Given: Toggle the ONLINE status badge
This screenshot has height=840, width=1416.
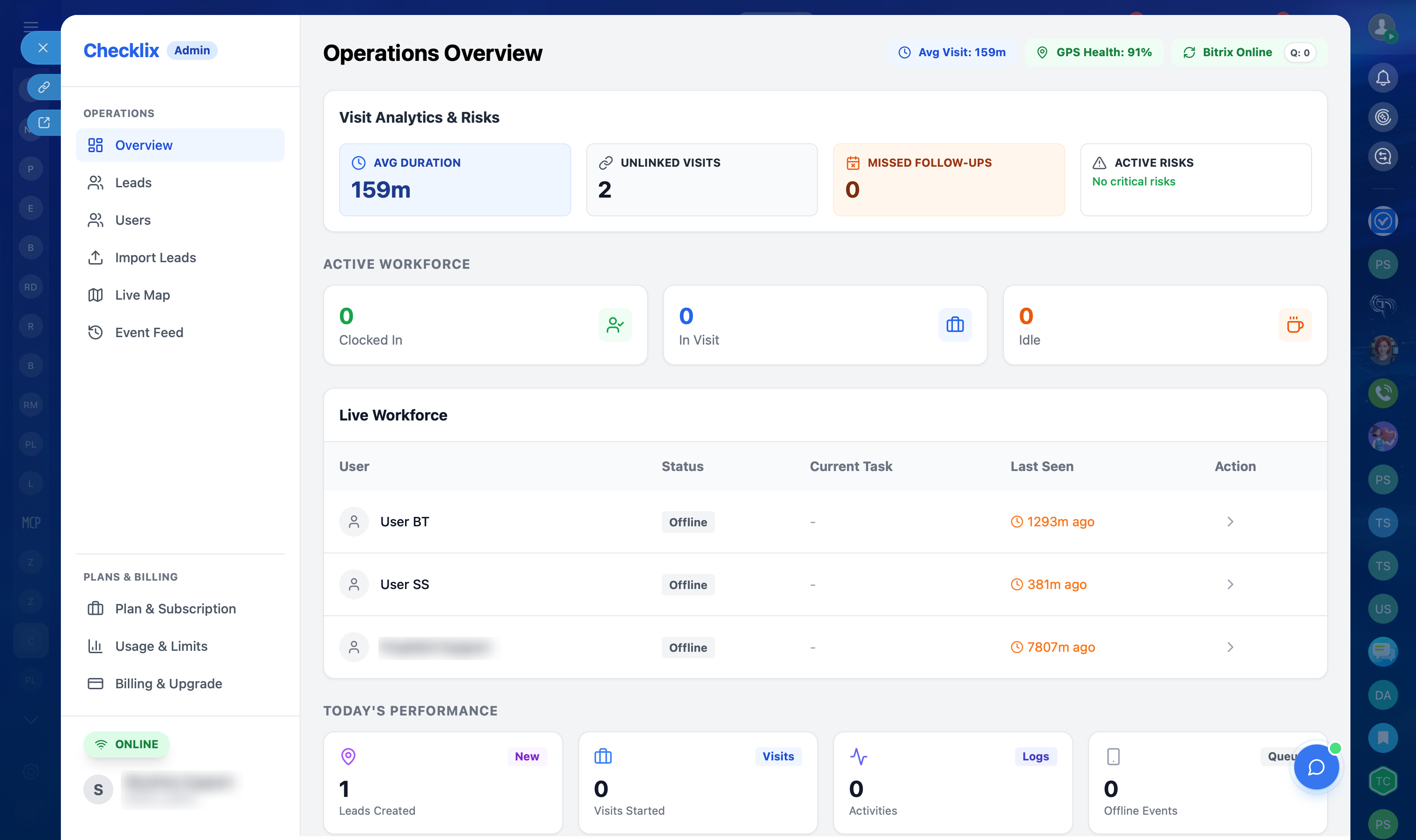Looking at the screenshot, I should (126, 744).
